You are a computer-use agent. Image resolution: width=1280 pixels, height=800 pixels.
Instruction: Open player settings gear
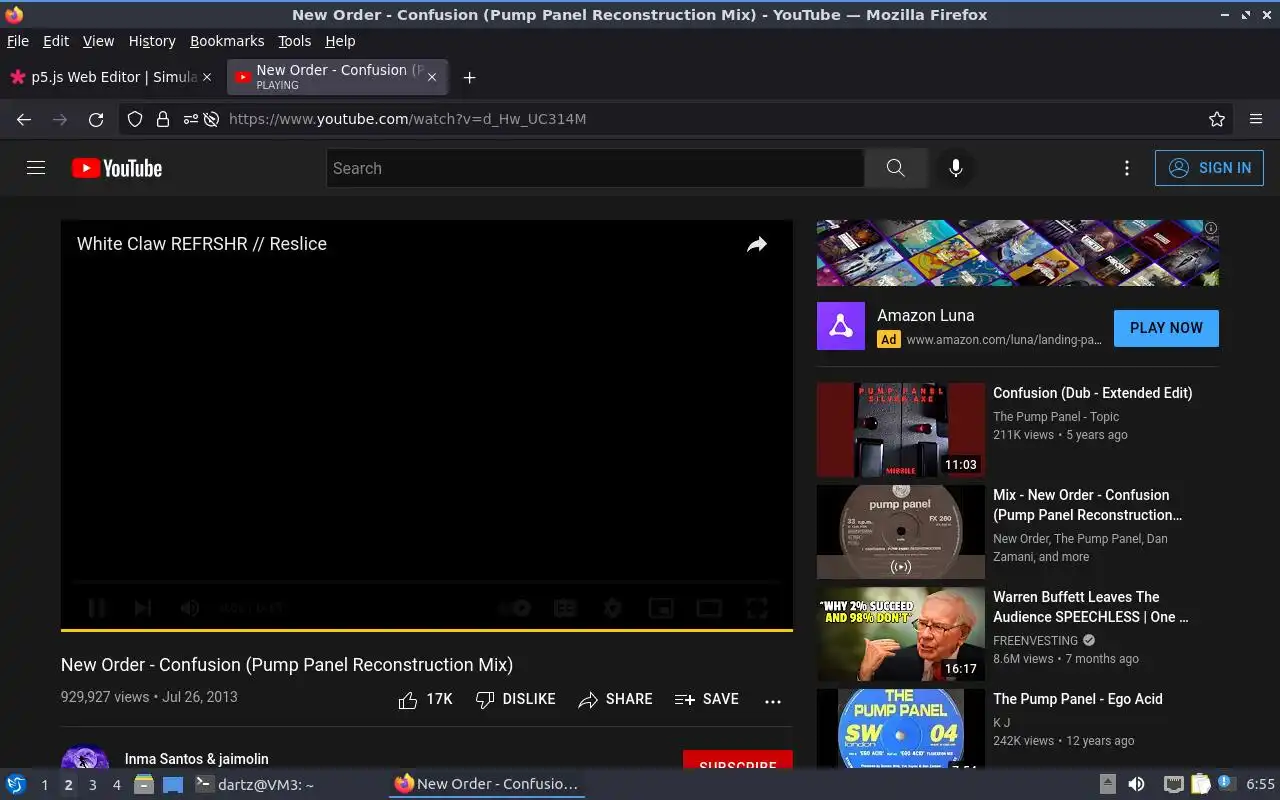[x=613, y=607]
